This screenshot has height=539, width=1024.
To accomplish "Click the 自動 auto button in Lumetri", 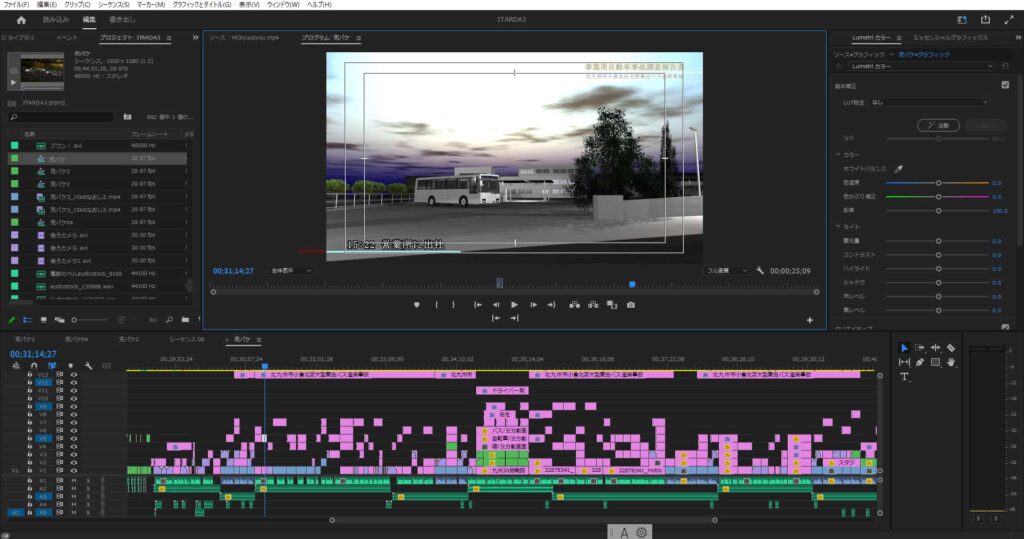I will (x=938, y=125).
